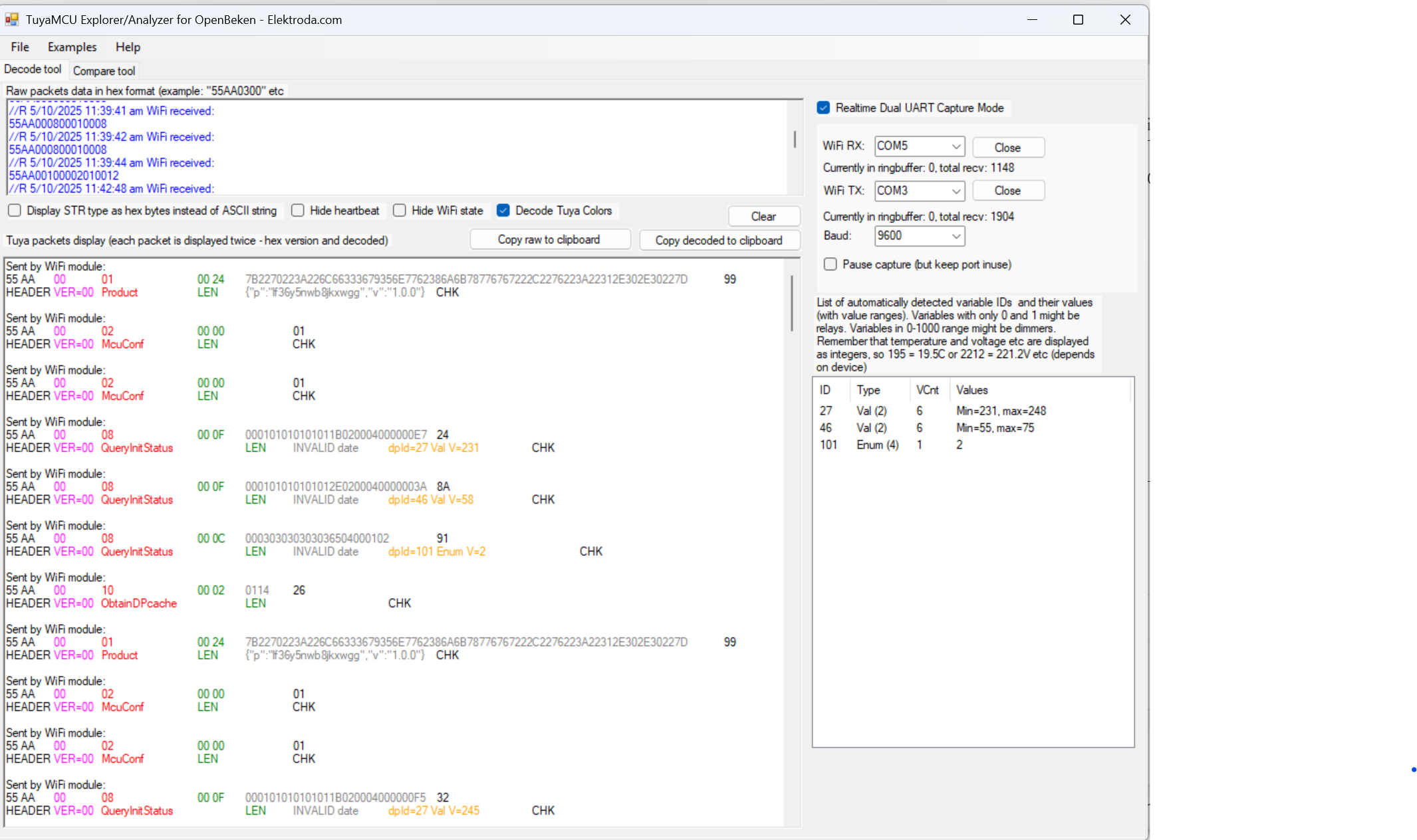Expand the WiFi TX COM3 dropdown
The image size is (1417, 840).
pos(956,191)
